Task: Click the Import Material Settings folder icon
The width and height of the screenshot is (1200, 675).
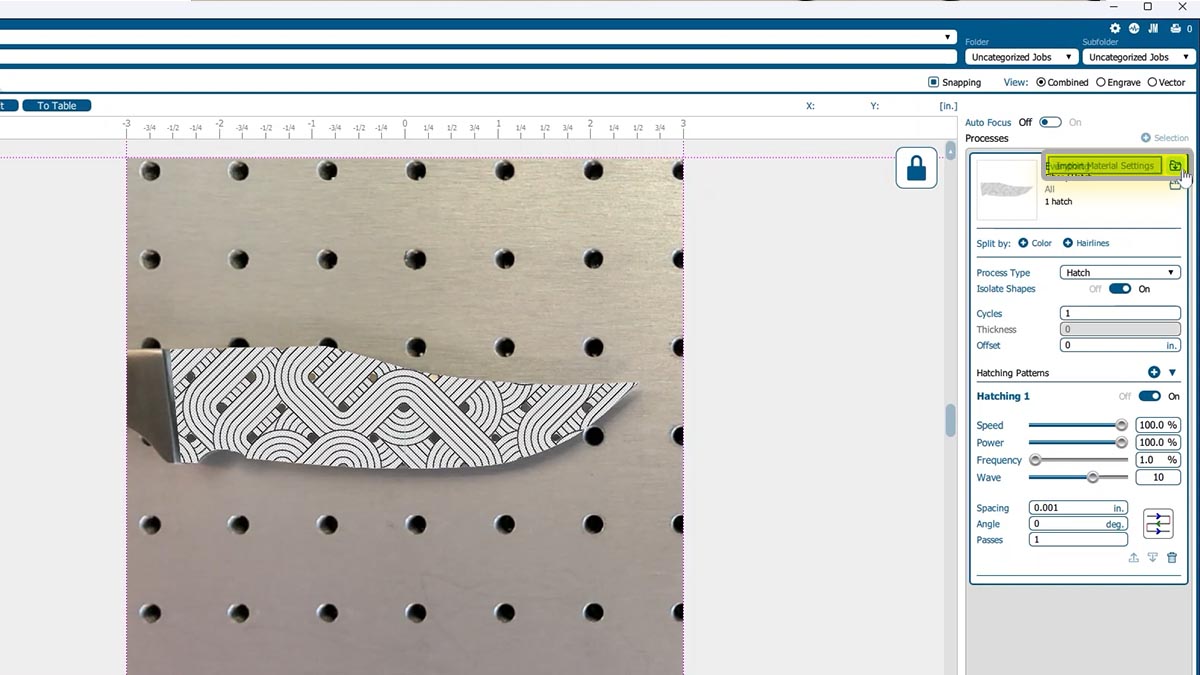Action: click(1175, 166)
